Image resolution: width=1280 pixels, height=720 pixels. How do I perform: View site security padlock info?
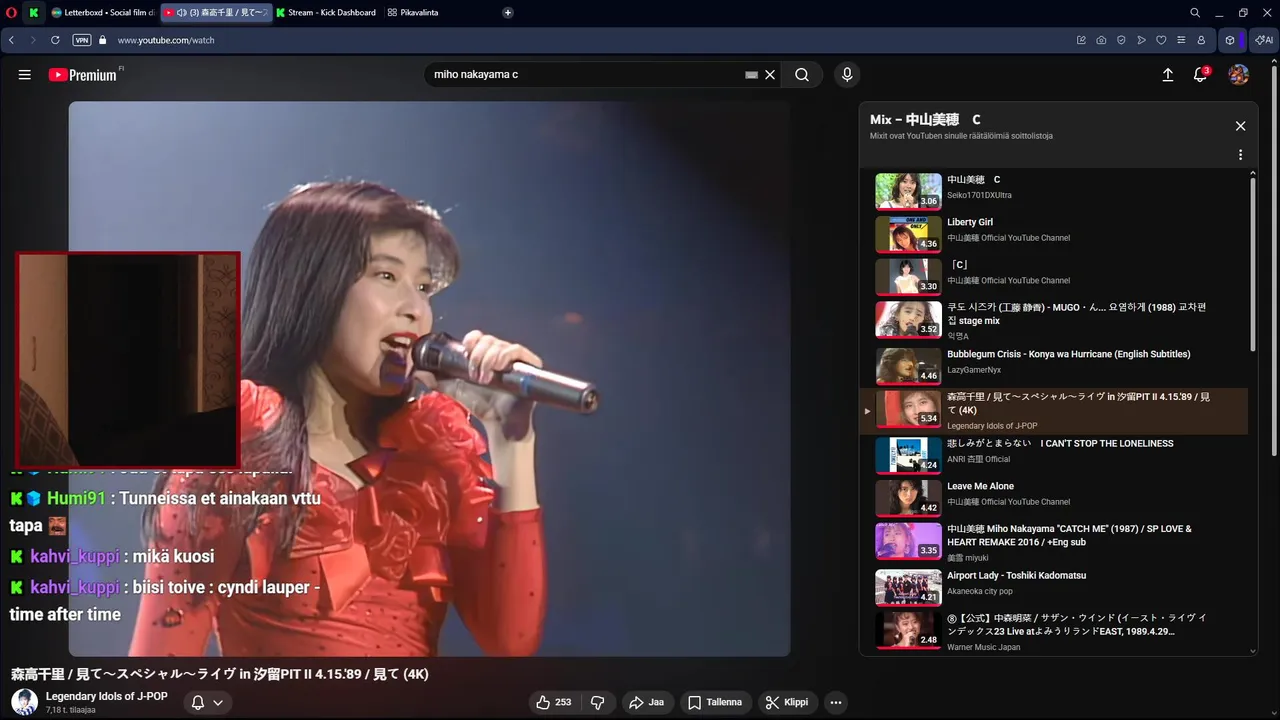pos(102,40)
